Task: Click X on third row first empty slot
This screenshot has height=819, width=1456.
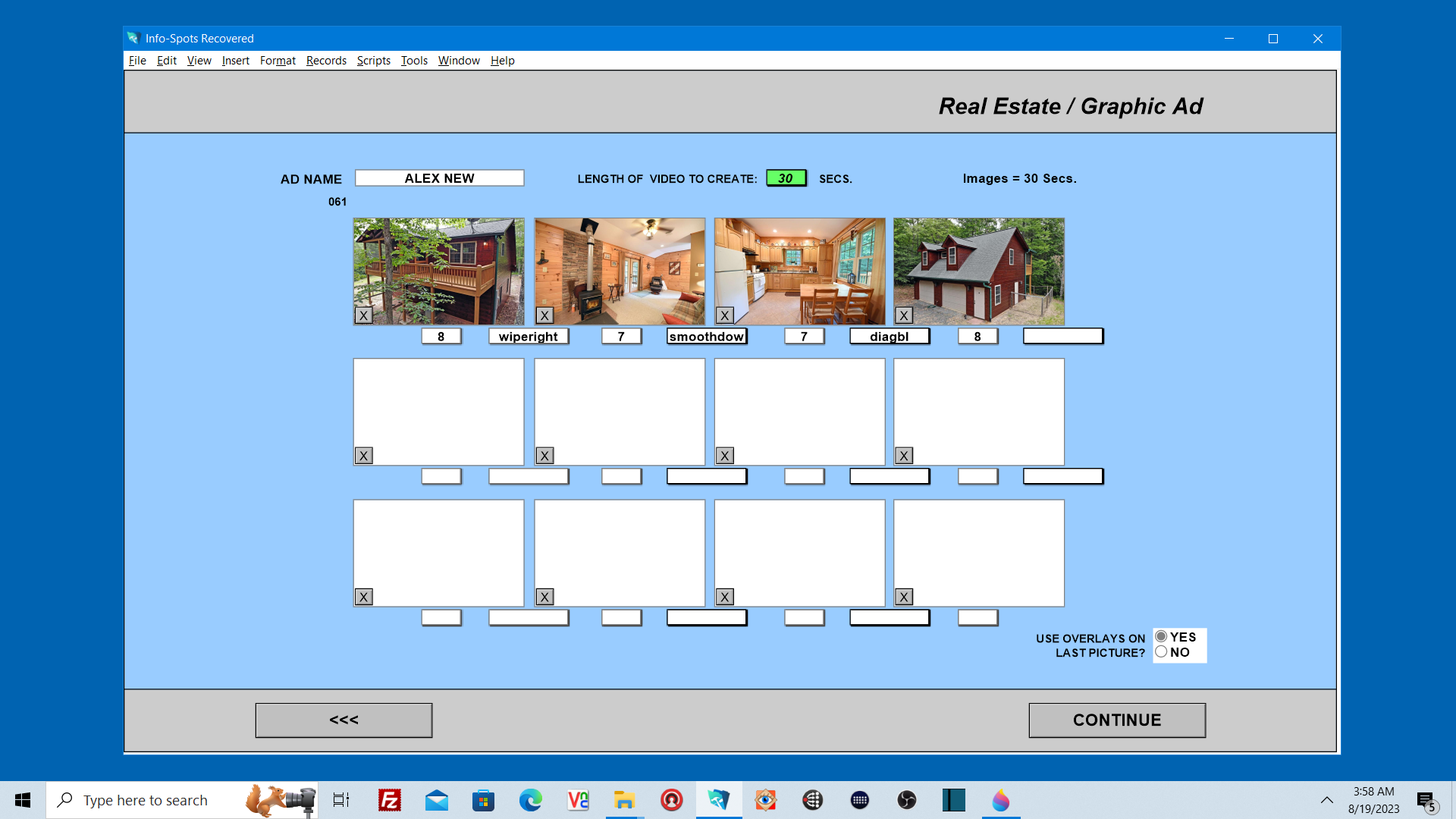Action: pyautogui.click(x=364, y=597)
